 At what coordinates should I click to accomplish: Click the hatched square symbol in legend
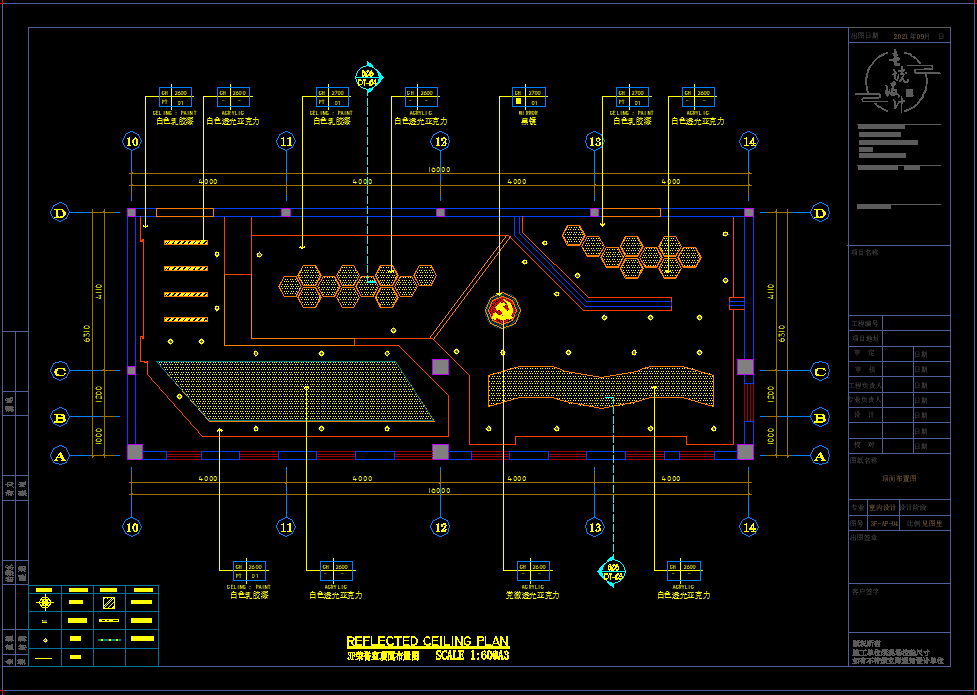click(x=108, y=603)
